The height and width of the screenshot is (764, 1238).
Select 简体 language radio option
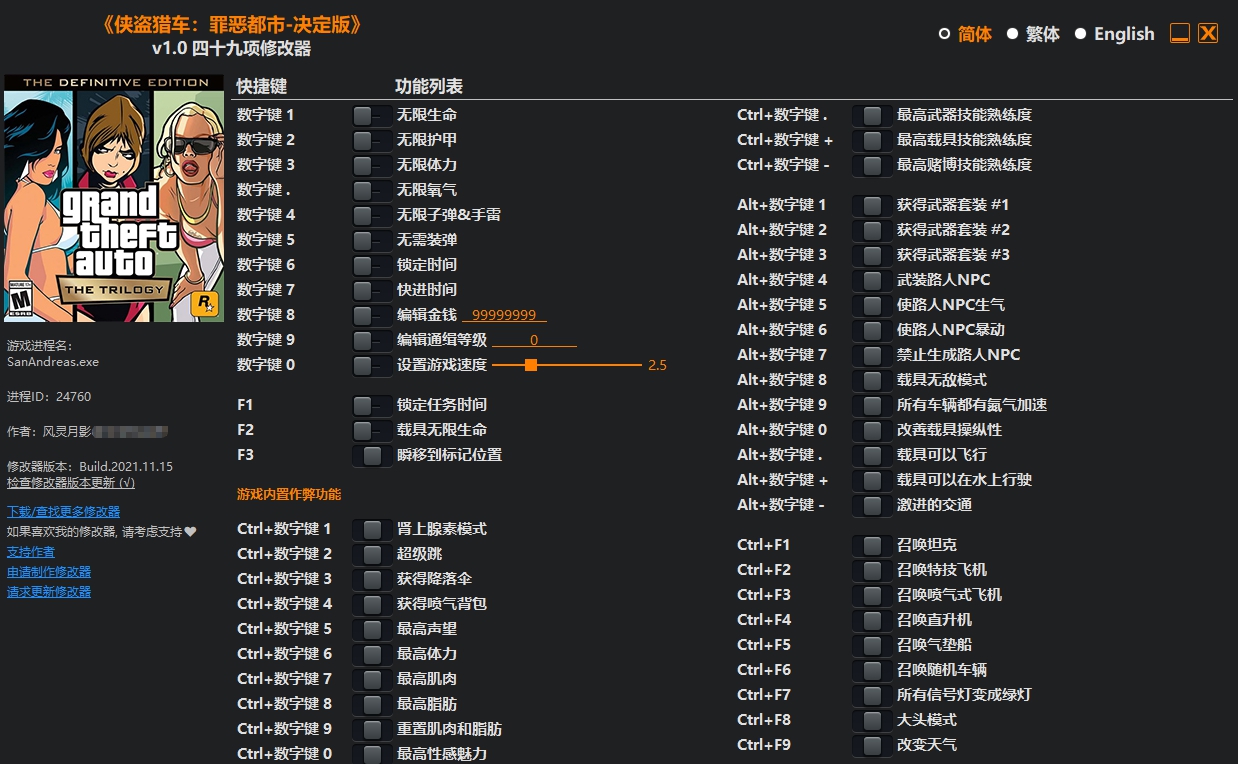(944, 34)
